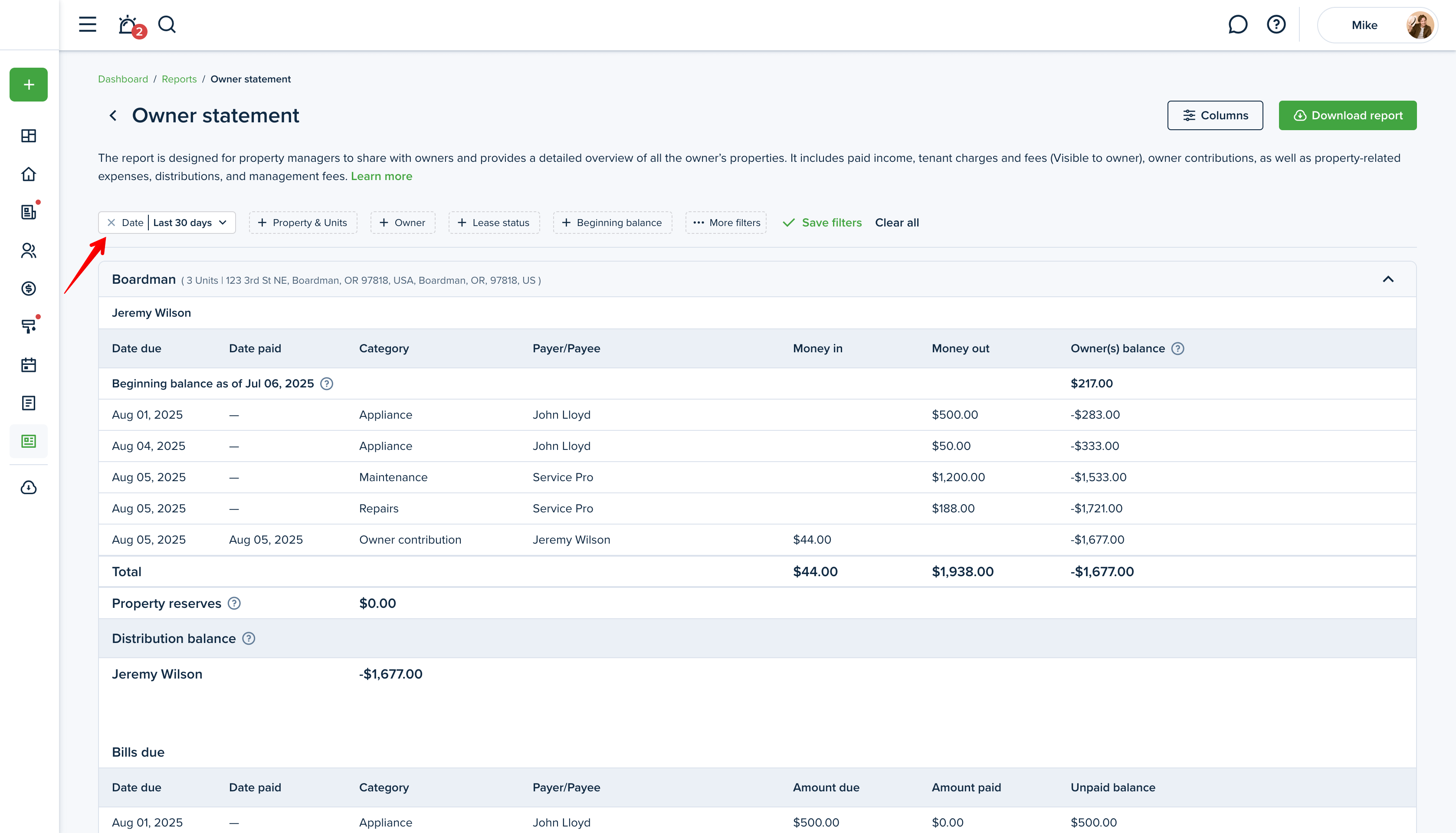Follow the Learn more link
Screen dimensions: 1456x833
[x=382, y=176]
